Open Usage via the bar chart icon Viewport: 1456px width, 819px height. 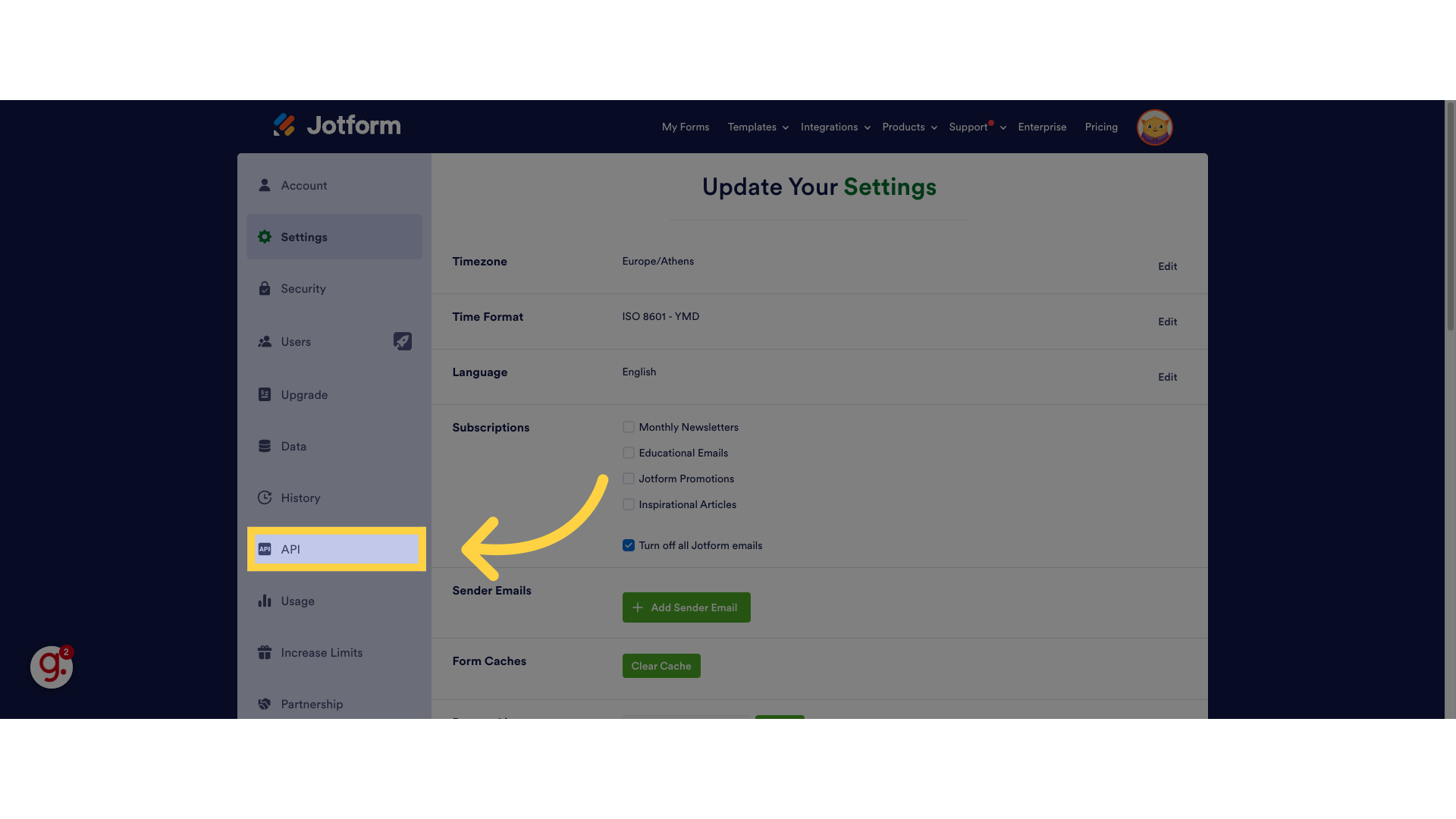[x=264, y=601]
